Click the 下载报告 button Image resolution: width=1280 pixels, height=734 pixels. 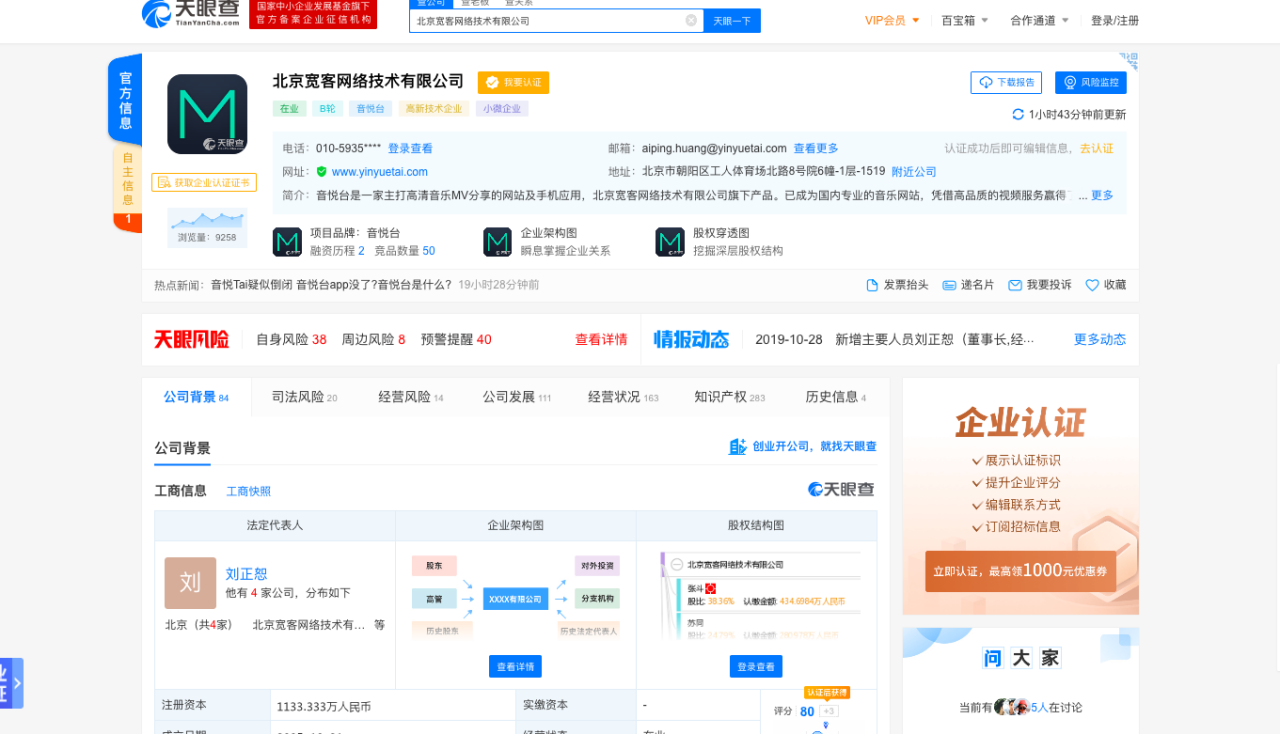pyautogui.click(x=1006, y=83)
